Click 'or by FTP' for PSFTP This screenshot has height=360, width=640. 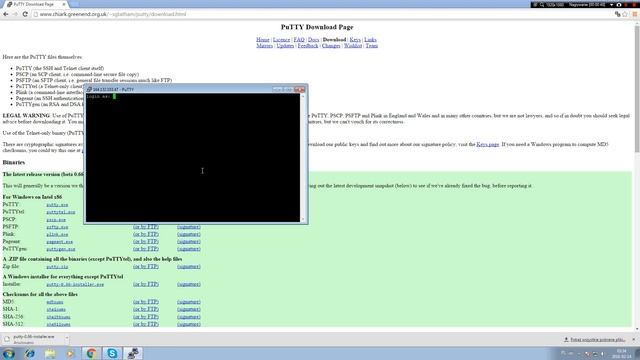pos(146,227)
